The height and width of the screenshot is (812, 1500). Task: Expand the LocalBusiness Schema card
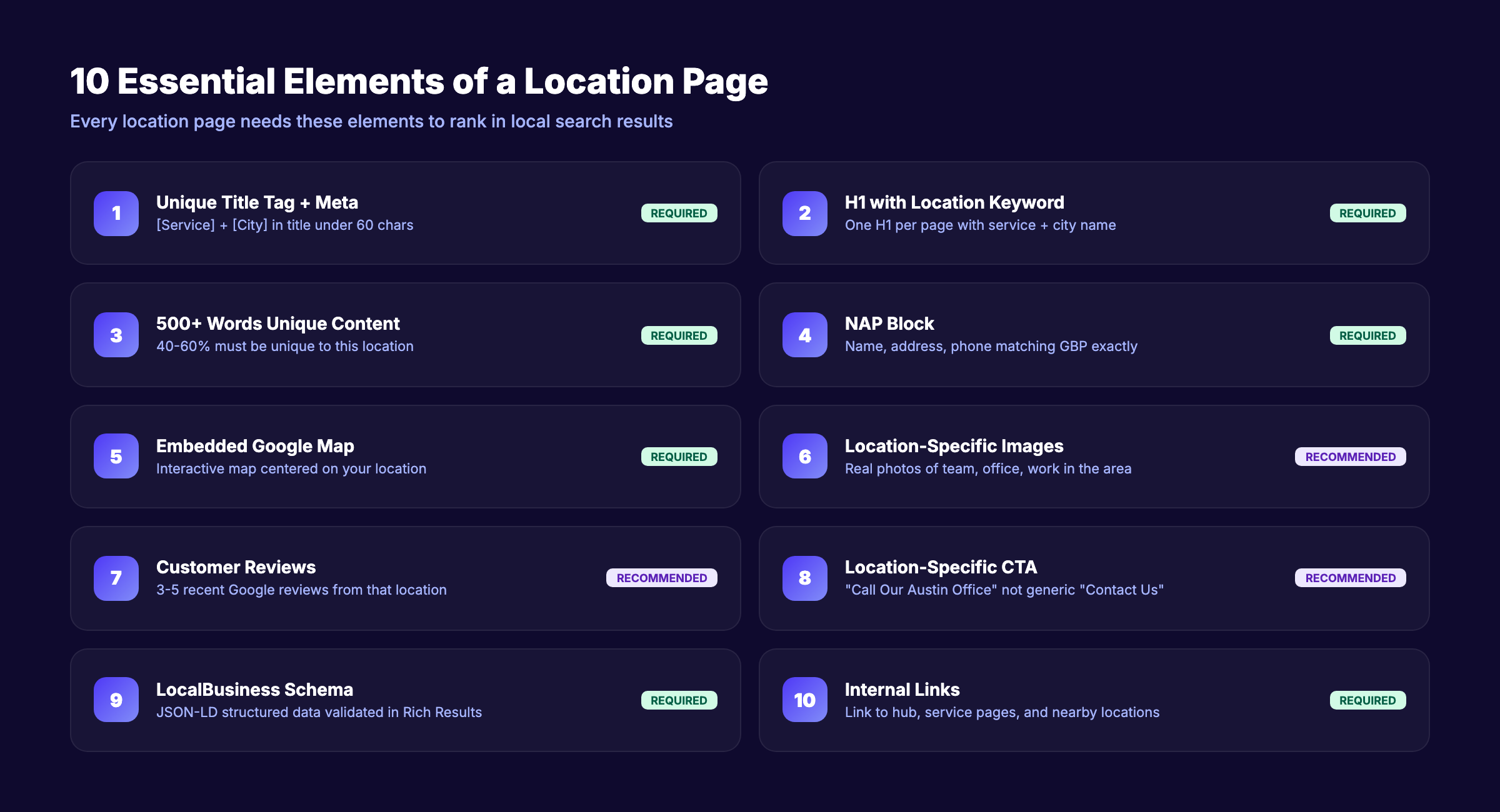pos(255,690)
